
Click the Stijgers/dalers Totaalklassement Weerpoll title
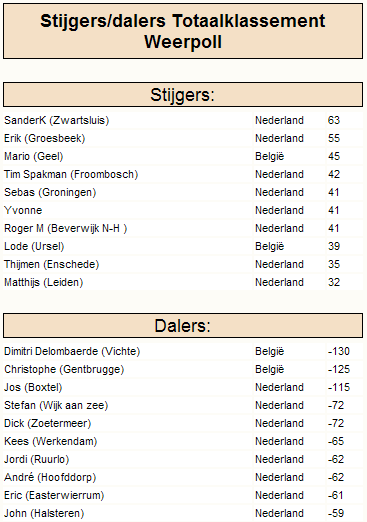pos(183,31)
